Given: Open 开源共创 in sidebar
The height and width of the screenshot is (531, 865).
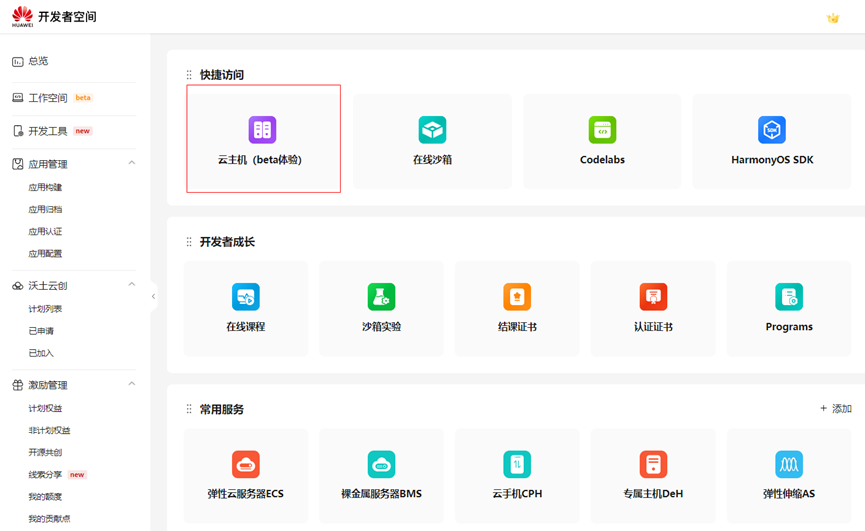Looking at the screenshot, I should click(45, 452).
